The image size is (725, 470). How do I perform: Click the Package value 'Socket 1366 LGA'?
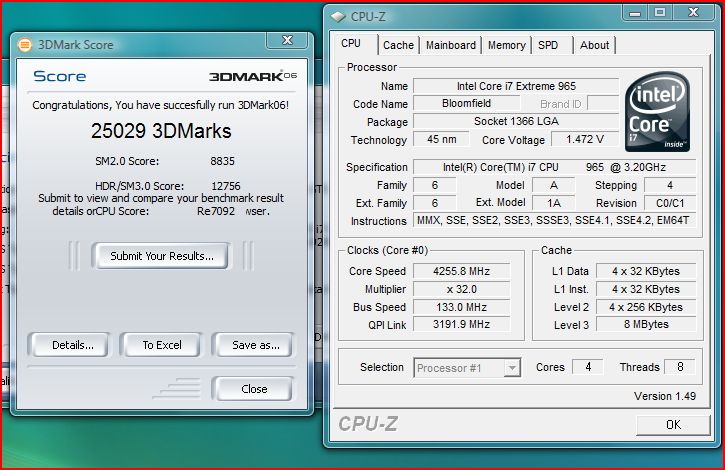[516, 121]
